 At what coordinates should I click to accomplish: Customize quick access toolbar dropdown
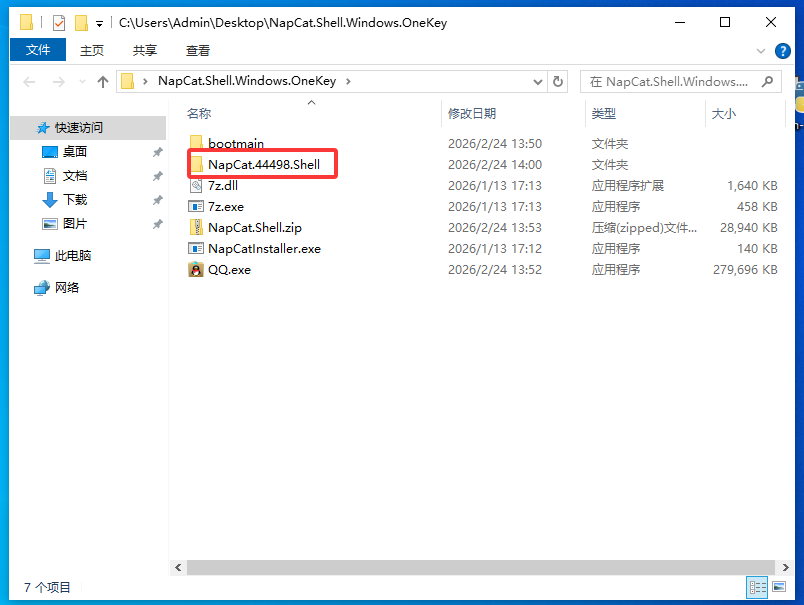click(x=99, y=23)
